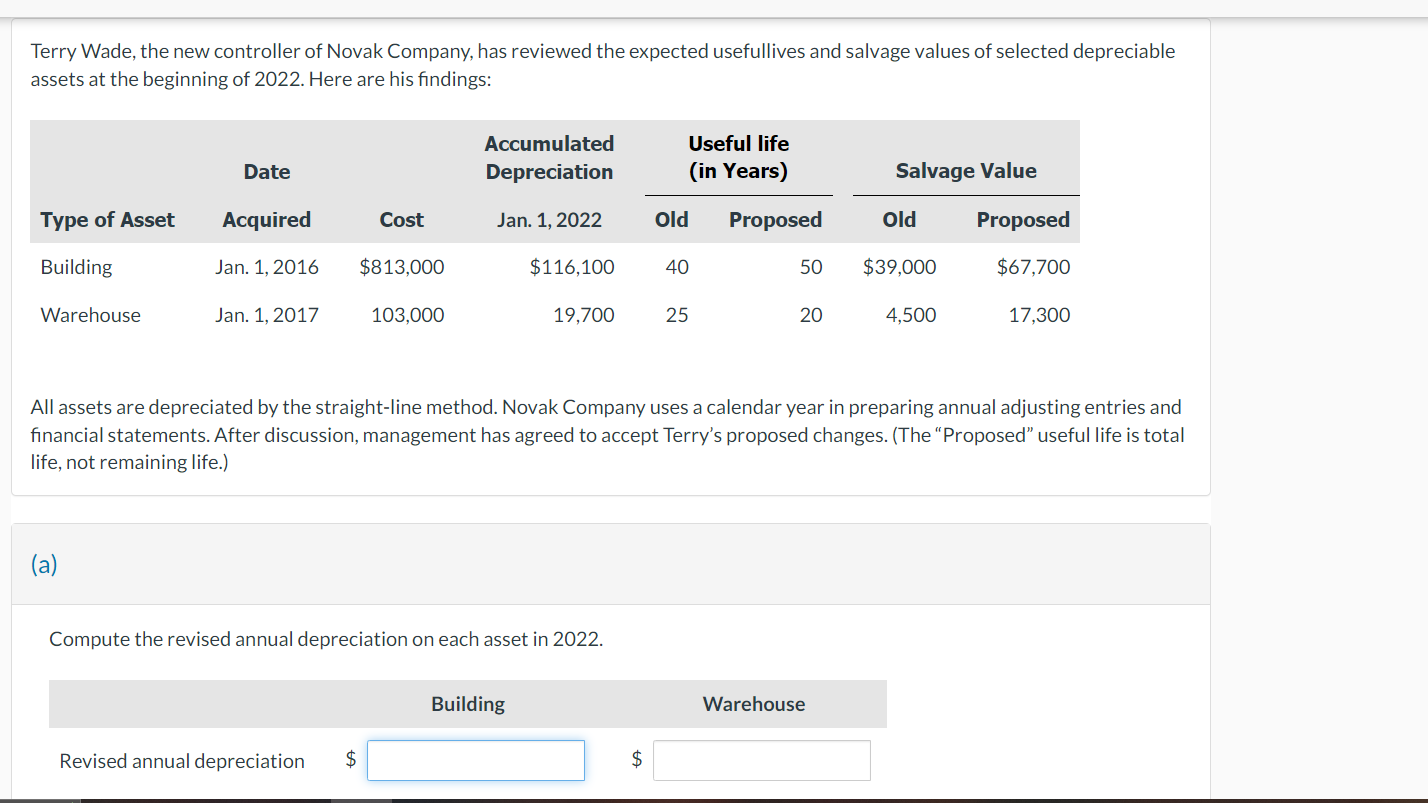
Task: Select the Warehouse label above the input
Action: (x=753, y=703)
